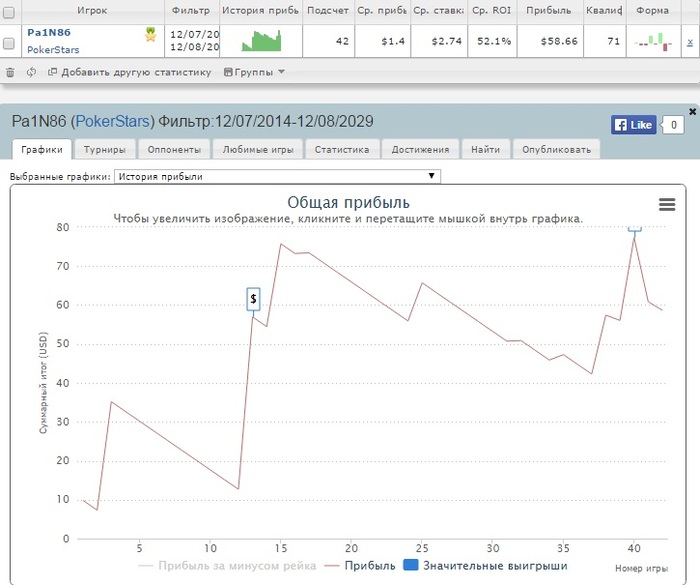Click the profit history mini chart thumbnail
The width and height of the screenshot is (700, 585).
point(261,41)
